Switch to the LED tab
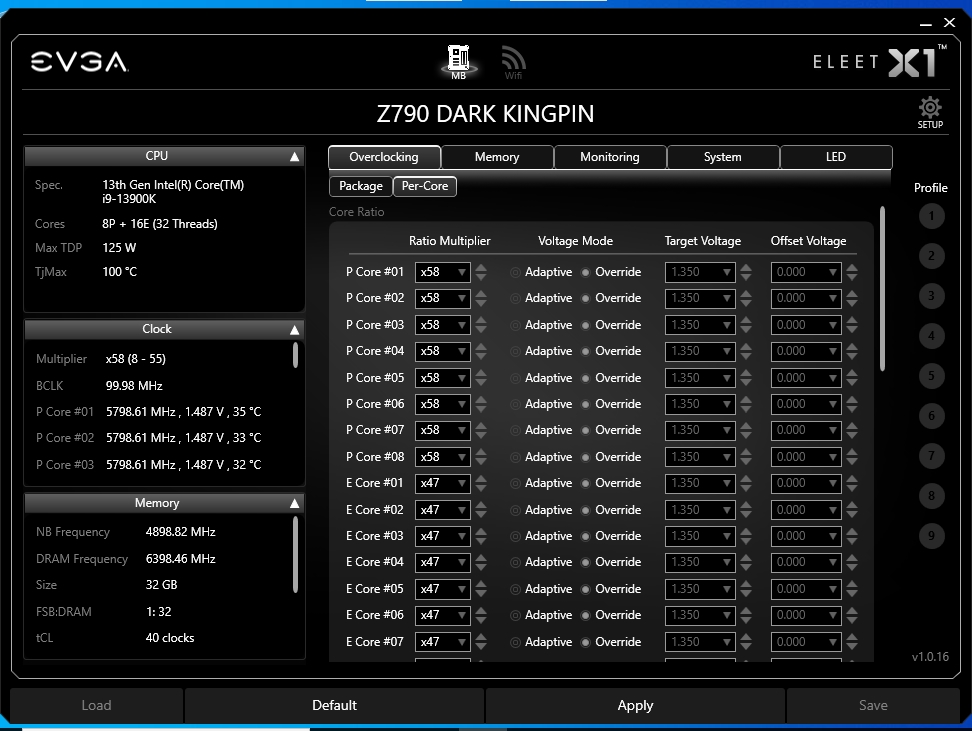Viewport: 972px width, 731px height. pos(836,157)
